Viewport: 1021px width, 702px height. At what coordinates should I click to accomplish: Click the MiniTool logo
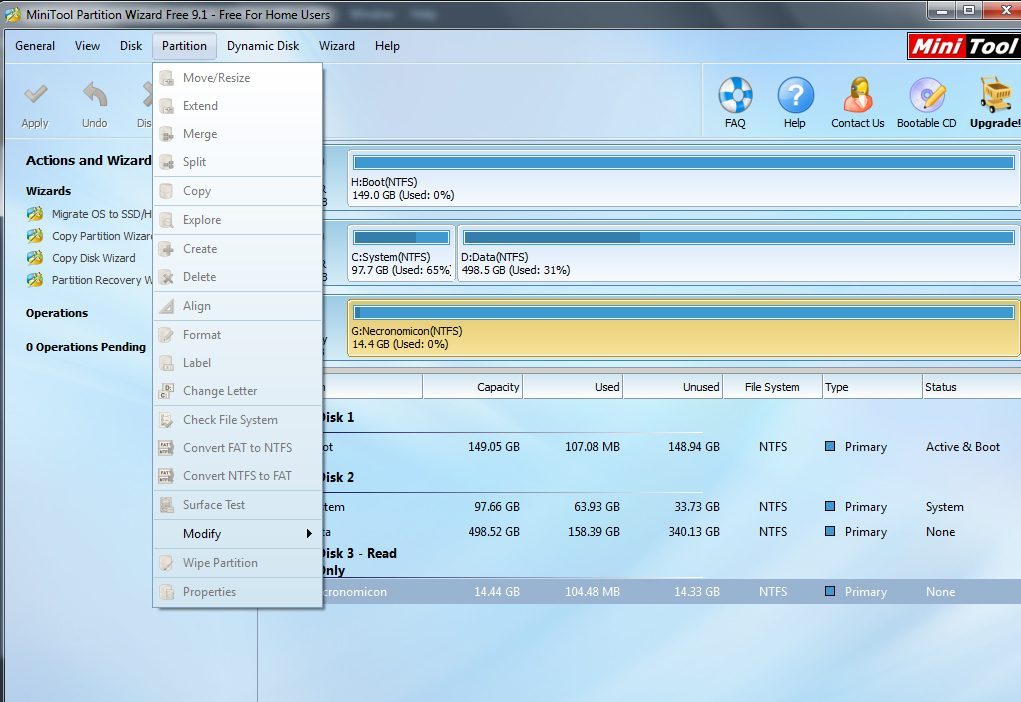pyautogui.click(x=964, y=46)
